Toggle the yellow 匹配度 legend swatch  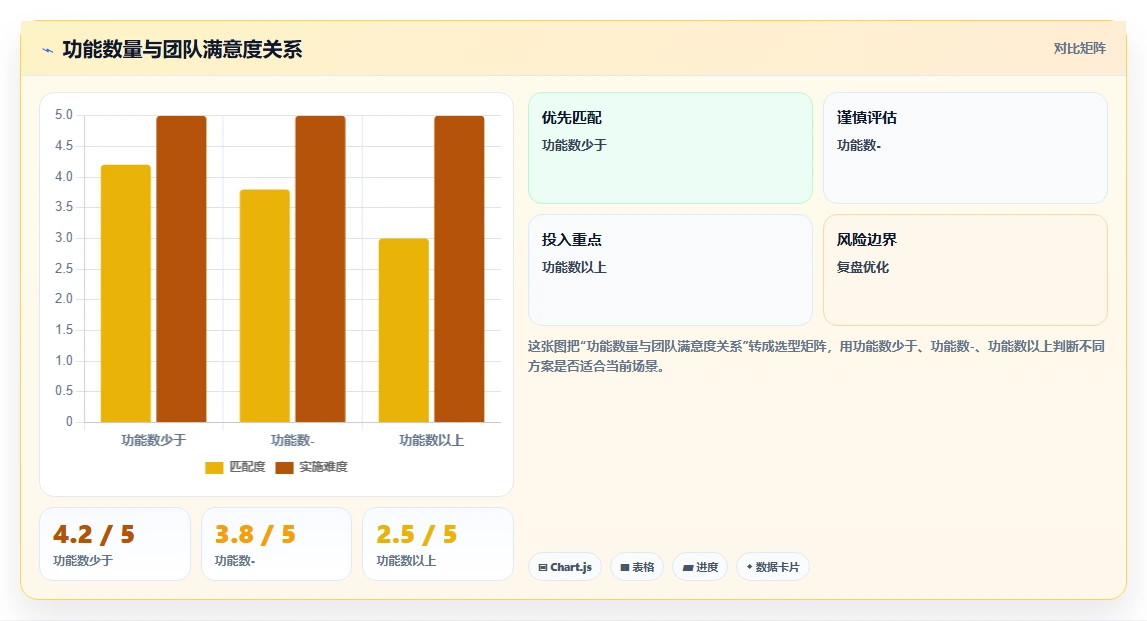pyautogui.click(x=214, y=467)
